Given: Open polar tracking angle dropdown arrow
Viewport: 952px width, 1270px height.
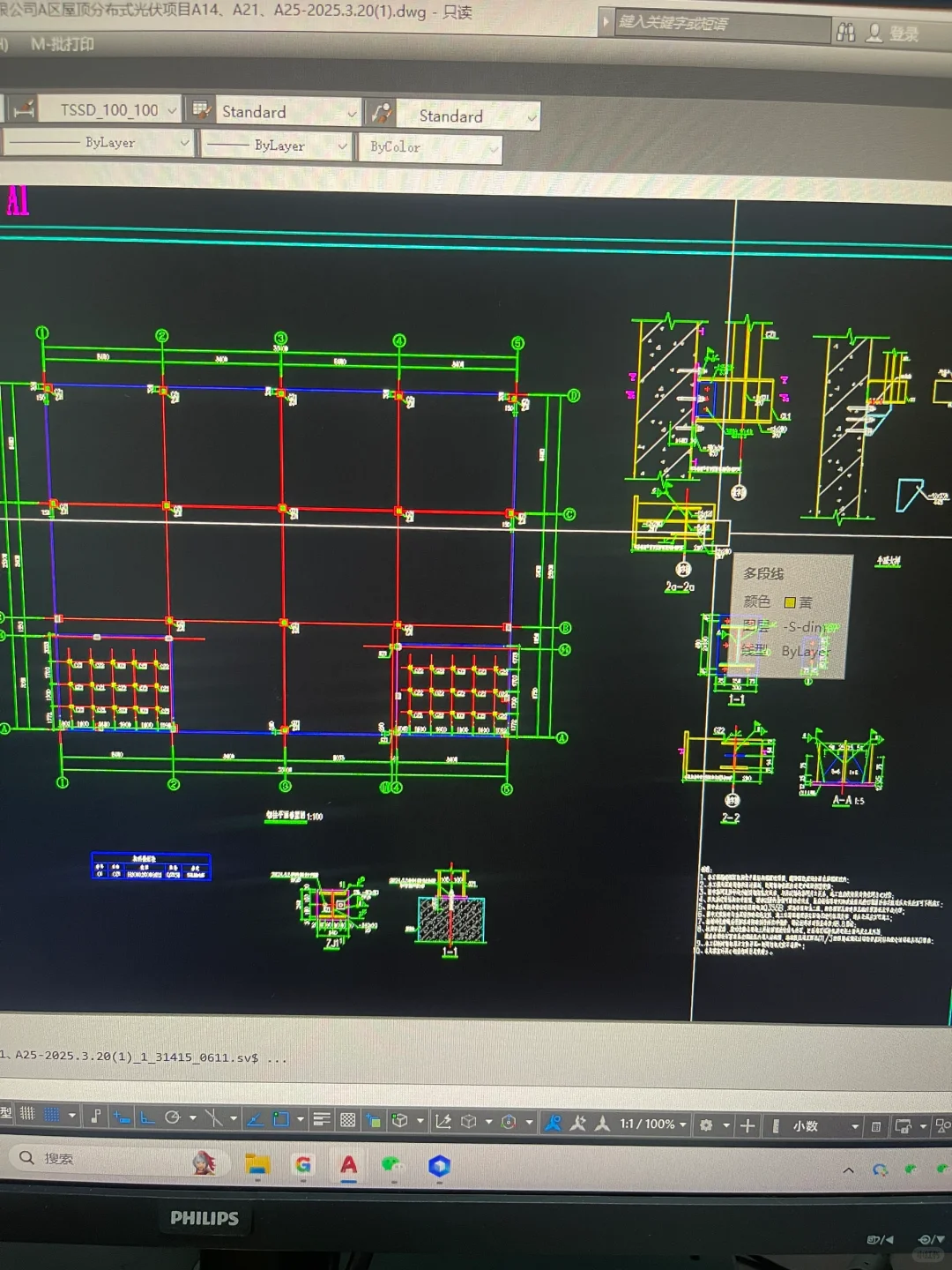Looking at the screenshot, I should click(x=192, y=1117).
